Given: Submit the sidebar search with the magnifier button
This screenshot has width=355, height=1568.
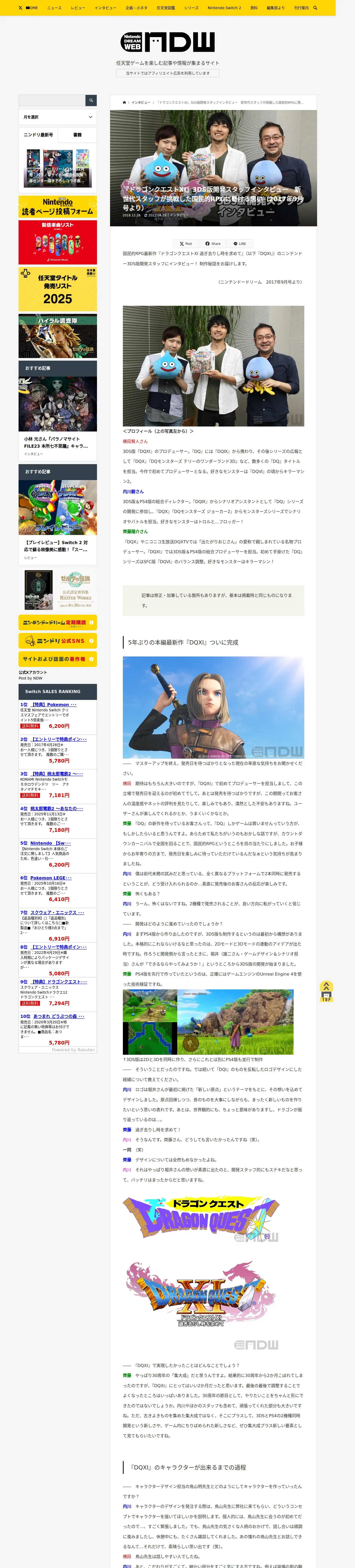Looking at the screenshot, I should click(x=91, y=100).
